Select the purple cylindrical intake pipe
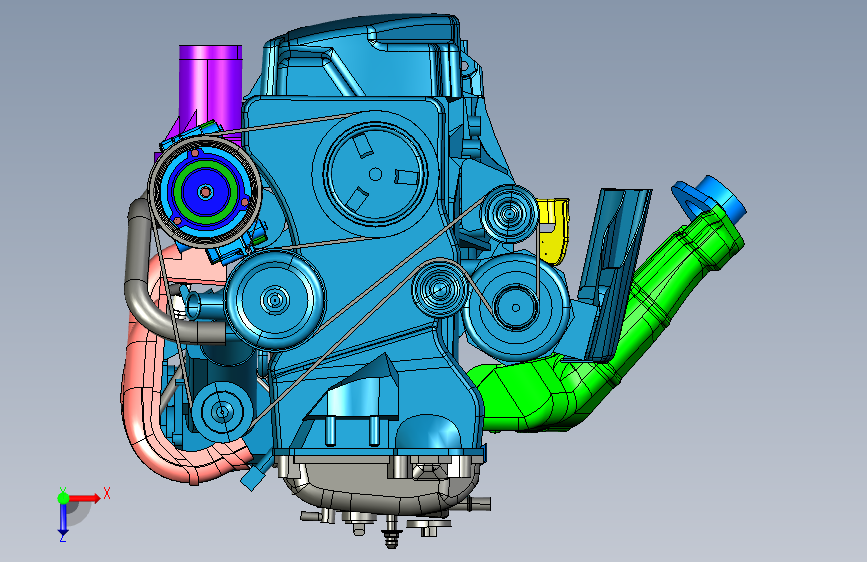867x562 pixels. tap(211, 89)
